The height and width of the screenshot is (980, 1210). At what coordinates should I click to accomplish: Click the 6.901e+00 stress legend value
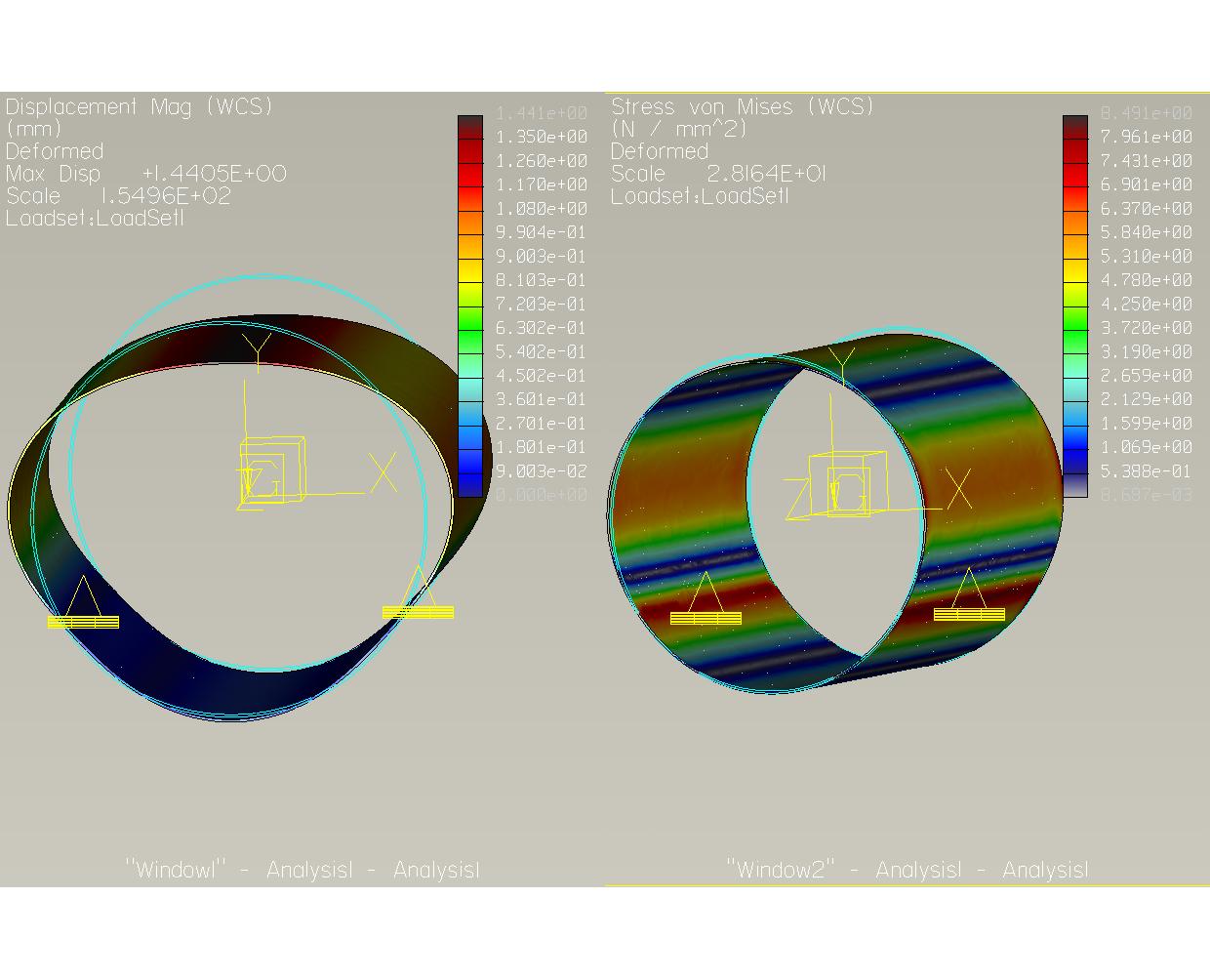click(x=1147, y=184)
